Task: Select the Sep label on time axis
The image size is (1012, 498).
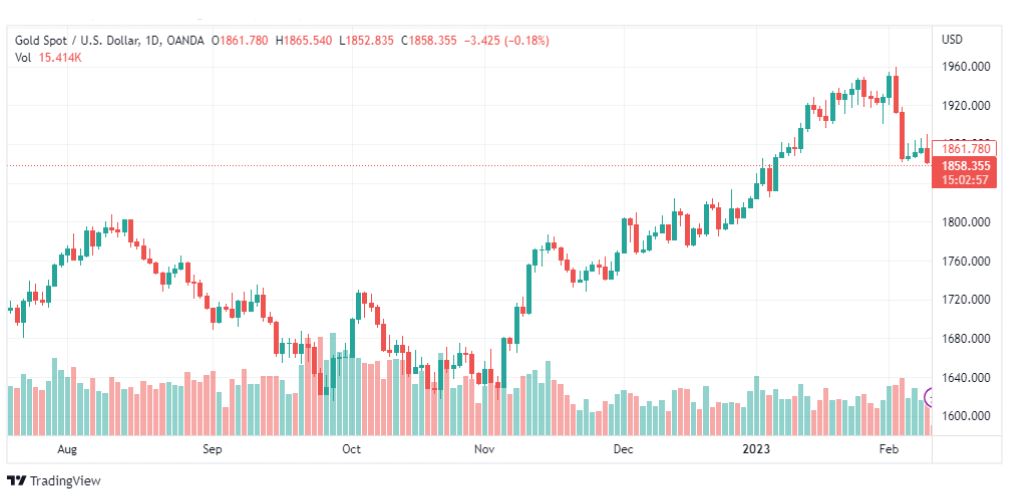Action: click(212, 450)
